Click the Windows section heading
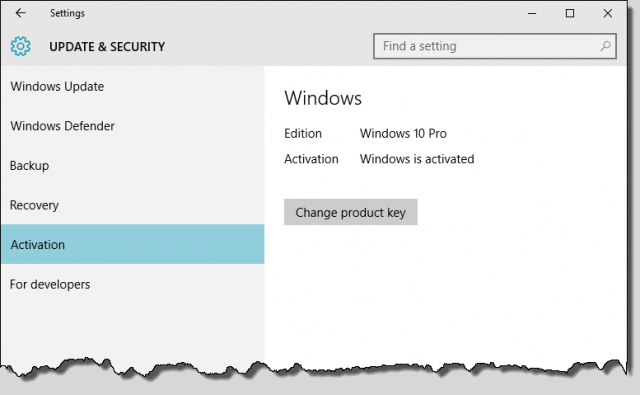This screenshot has height=395, width=640. point(323,98)
